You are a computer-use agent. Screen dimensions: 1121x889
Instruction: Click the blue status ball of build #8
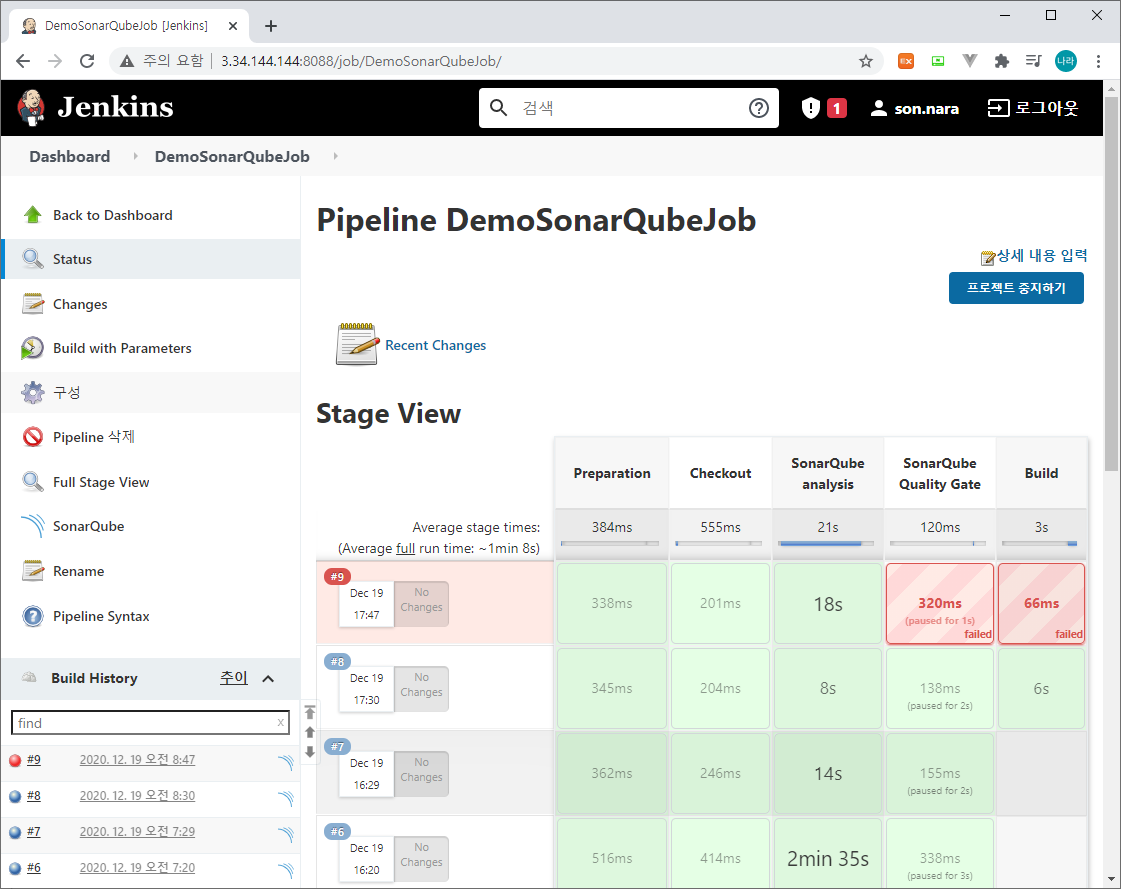(x=15, y=796)
